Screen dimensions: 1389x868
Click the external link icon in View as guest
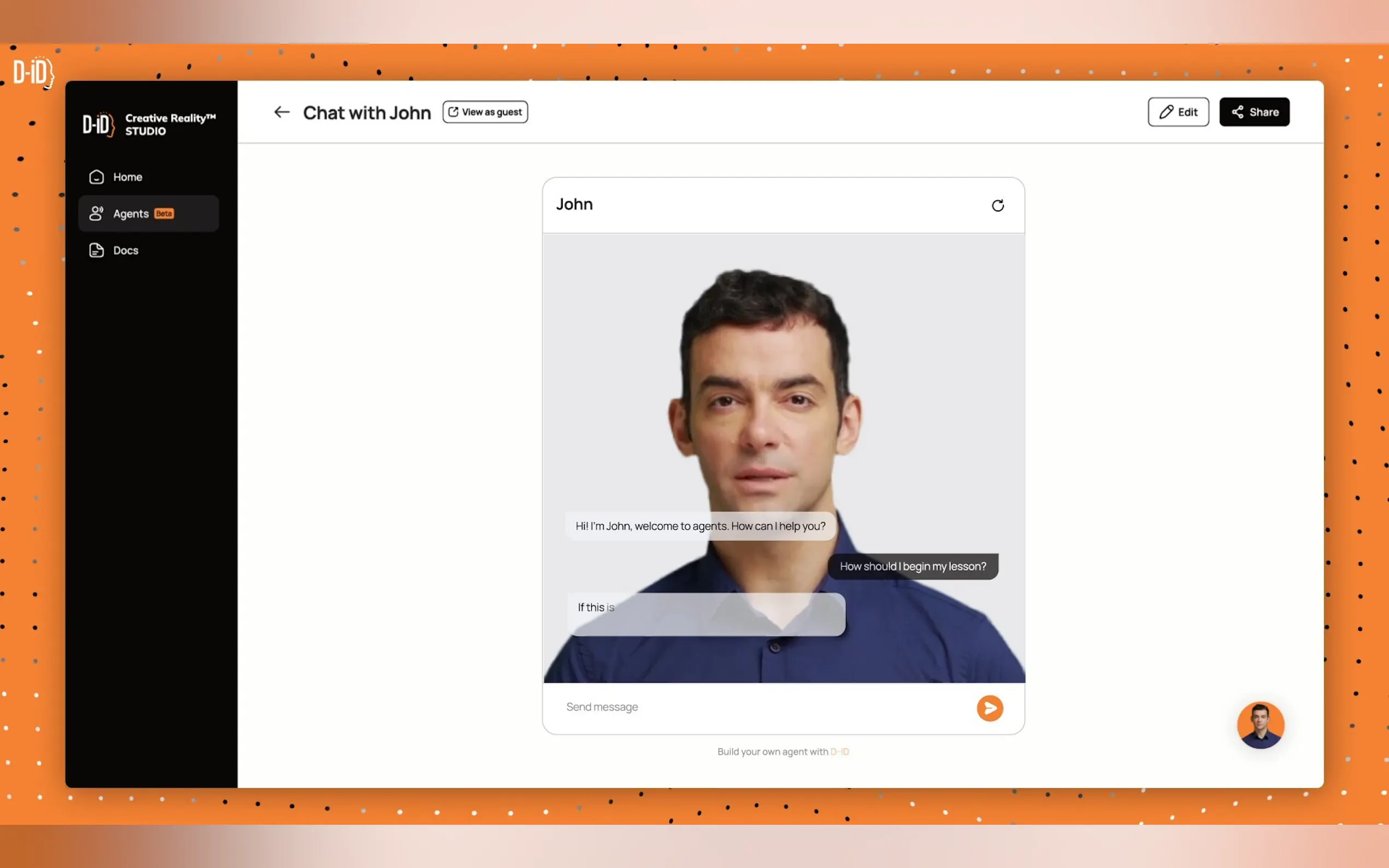(x=453, y=112)
